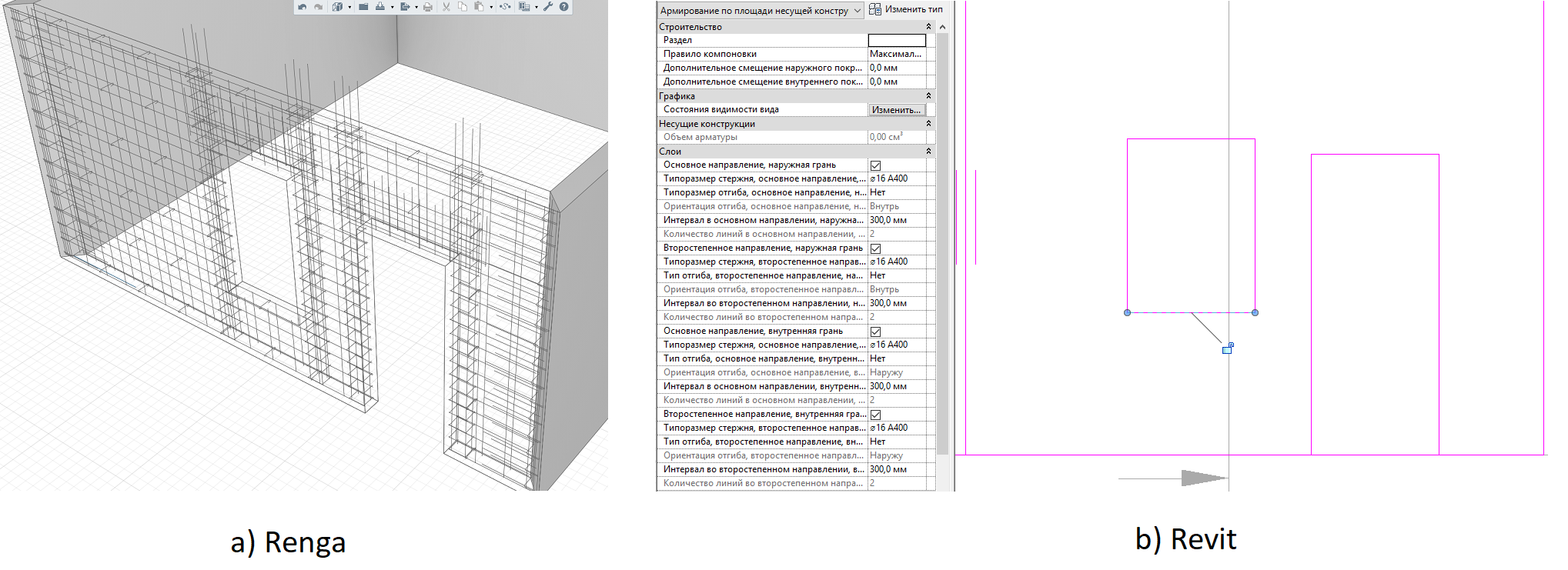Image resolution: width=1568 pixels, height=570 pixels.
Task: Collapse the Строительство section
Action: point(928,27)
